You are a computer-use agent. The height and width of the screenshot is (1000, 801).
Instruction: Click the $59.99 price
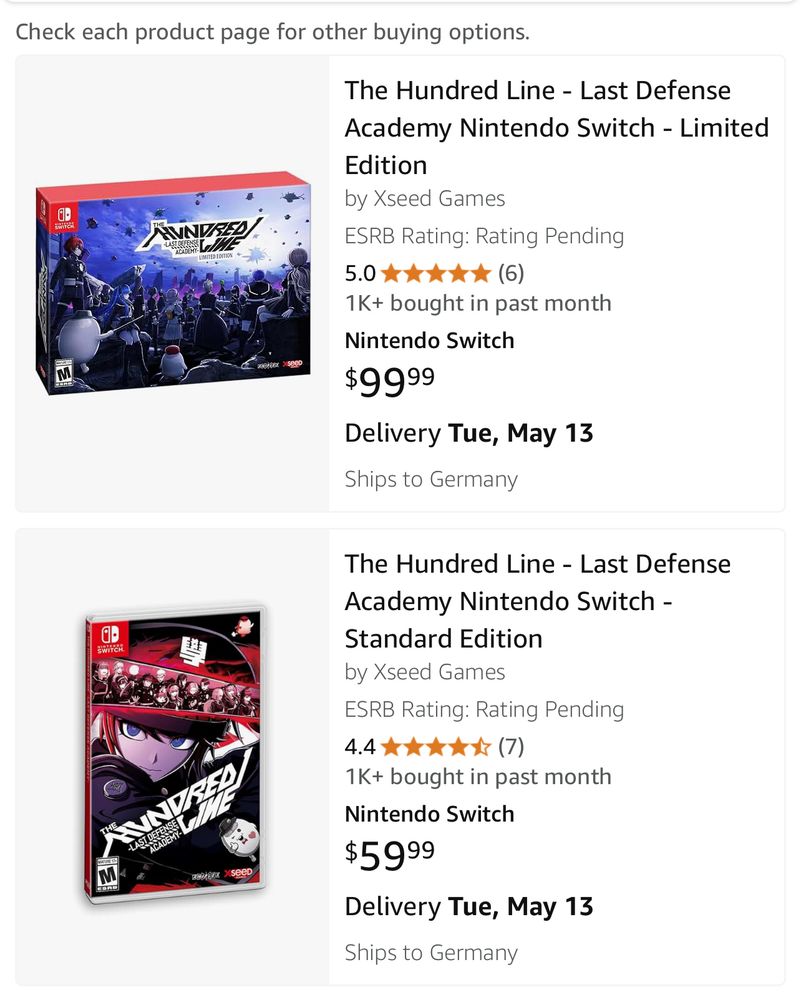(390, 854)
